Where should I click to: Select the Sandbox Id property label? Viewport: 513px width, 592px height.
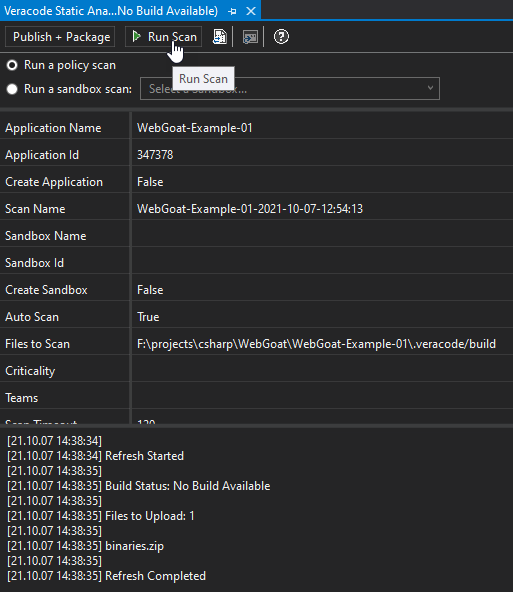(34, 263)
